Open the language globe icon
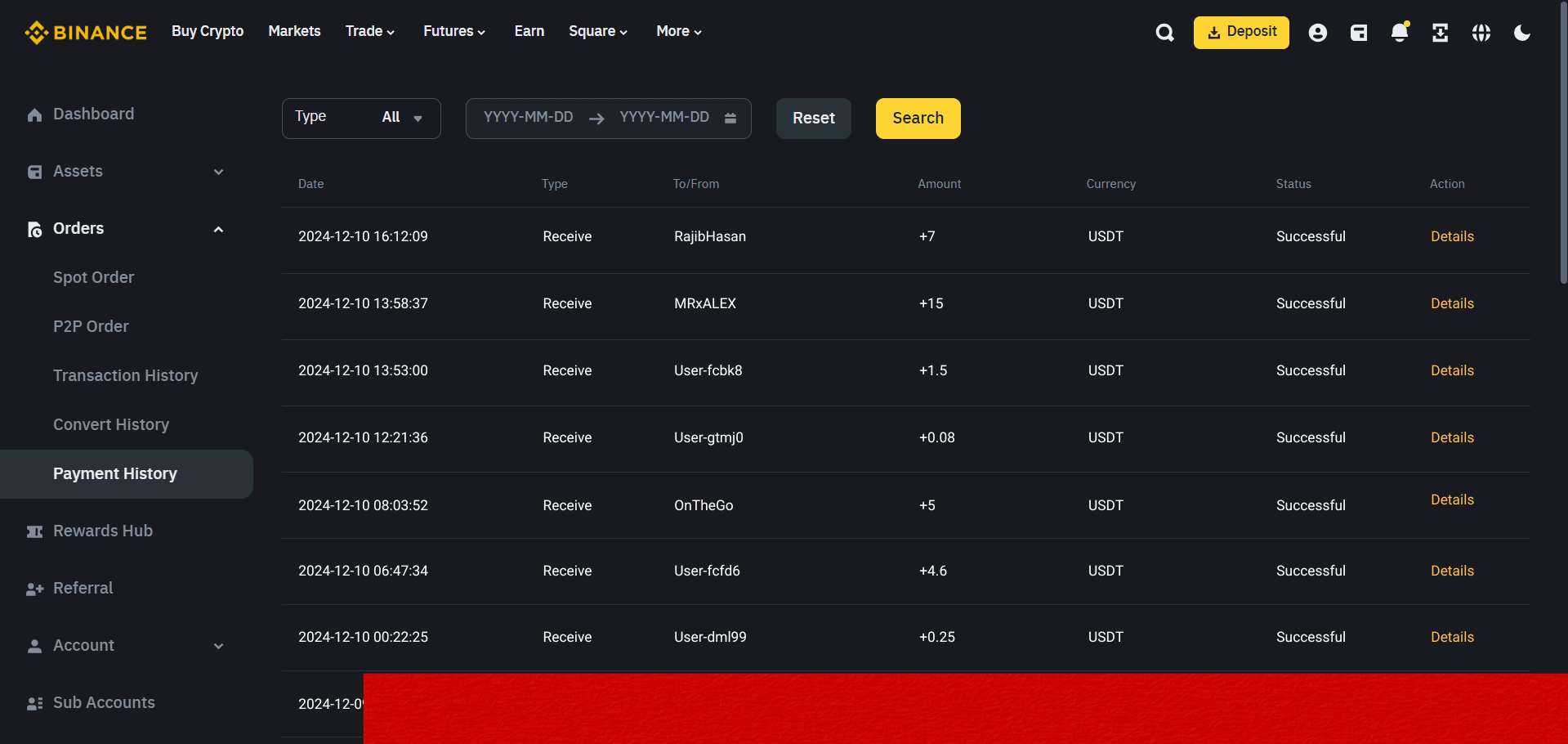1568x744 pixels. (x=1481, y=33)
